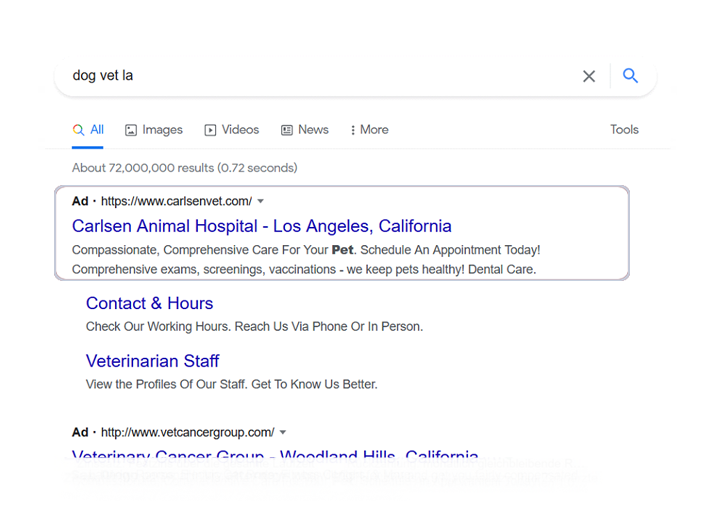This screenshot has width=716, height=512.
Task: Expand the vetcancergroup.com ad dropdown arrow
Action: 283,432
